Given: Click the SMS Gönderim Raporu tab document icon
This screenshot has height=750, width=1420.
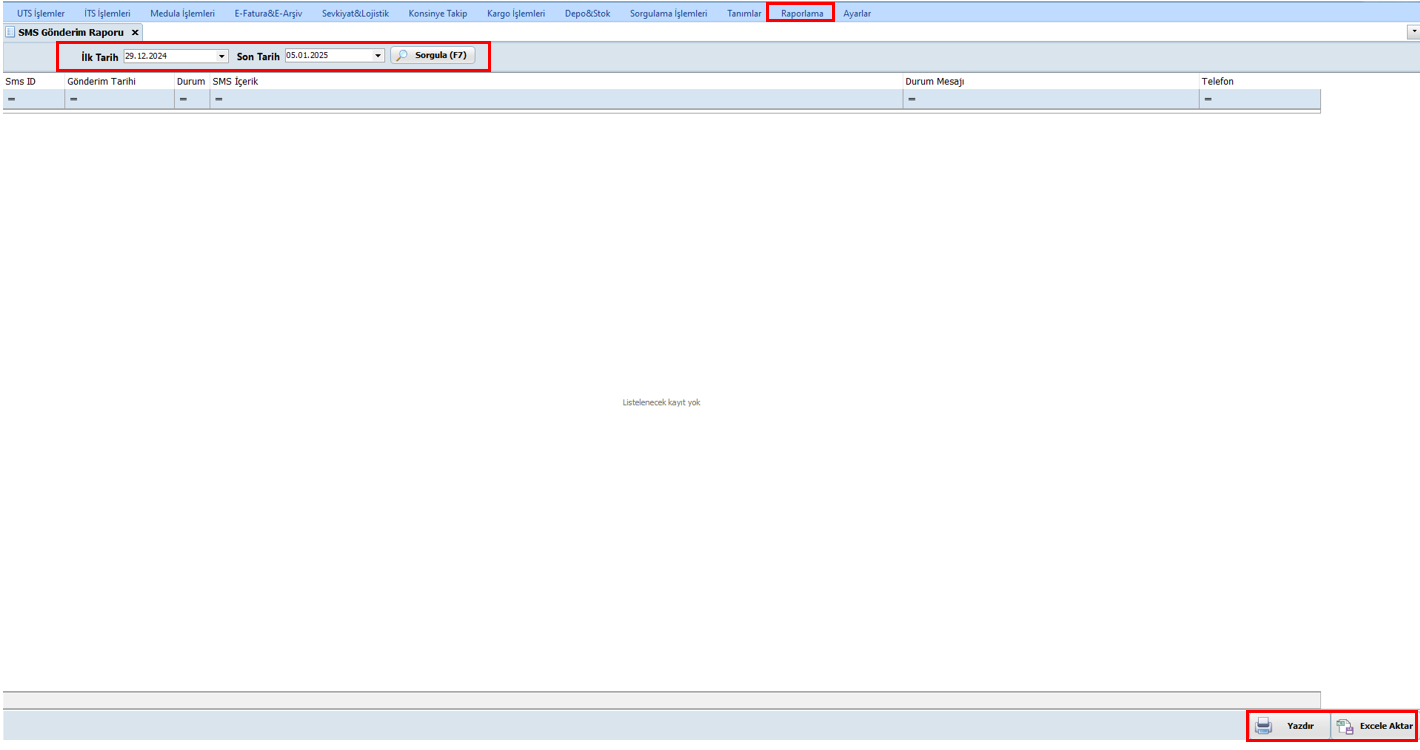Looking at the screenshot, I should (x=10, y=32).
